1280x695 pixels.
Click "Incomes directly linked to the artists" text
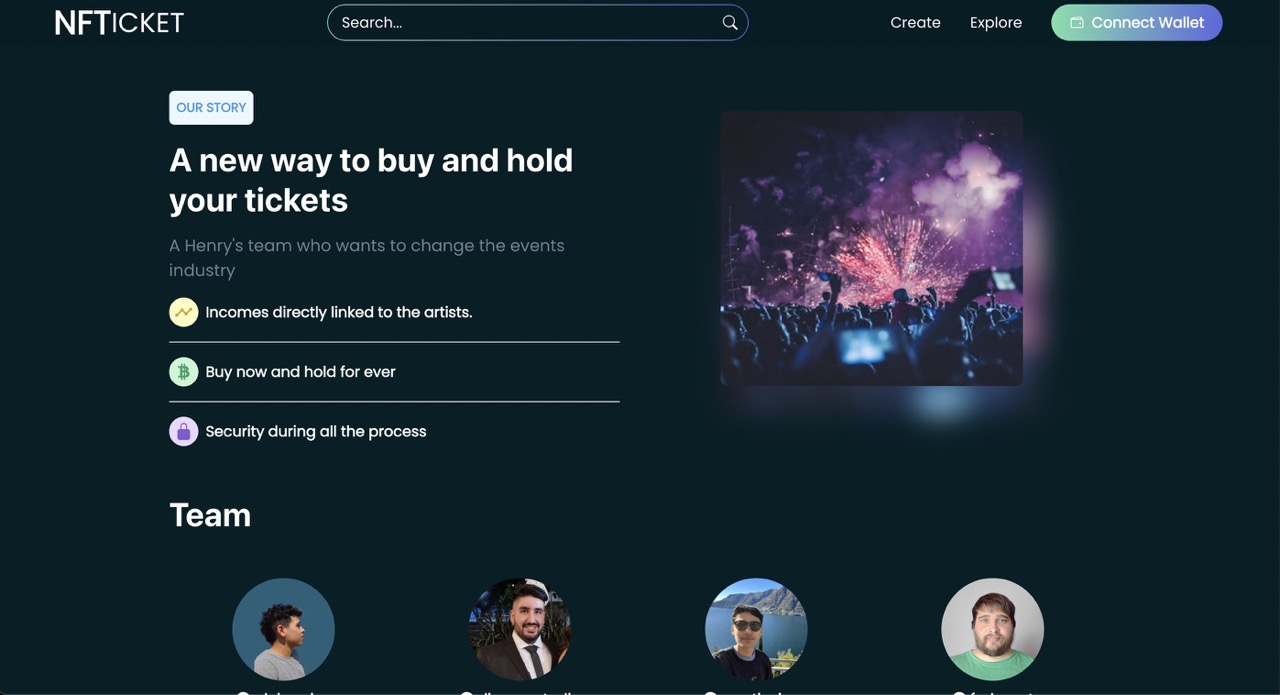pyautogui.click(x=339, y=312)
